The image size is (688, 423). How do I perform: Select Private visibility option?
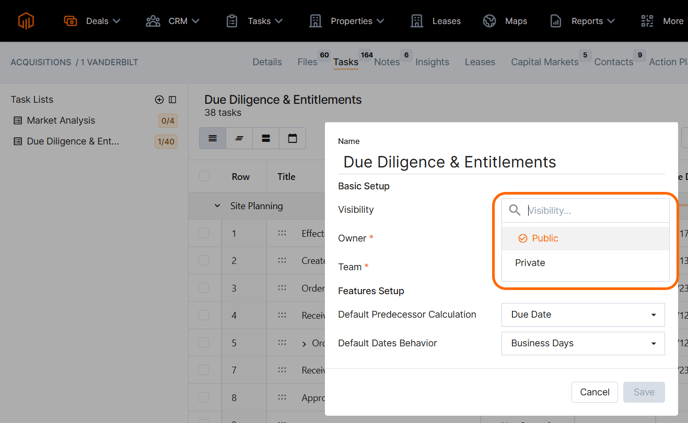click(x=530, y=263)
